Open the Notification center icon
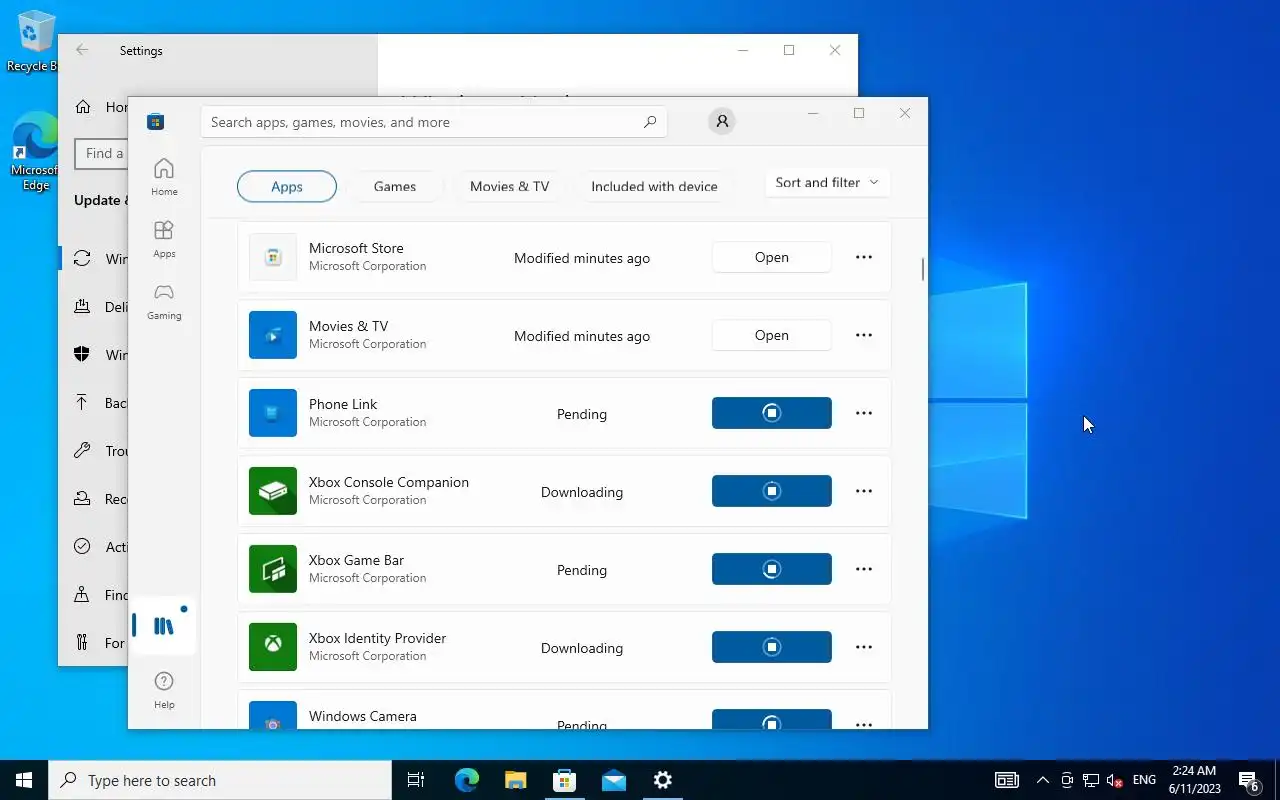 click(x=1249, y=780)
